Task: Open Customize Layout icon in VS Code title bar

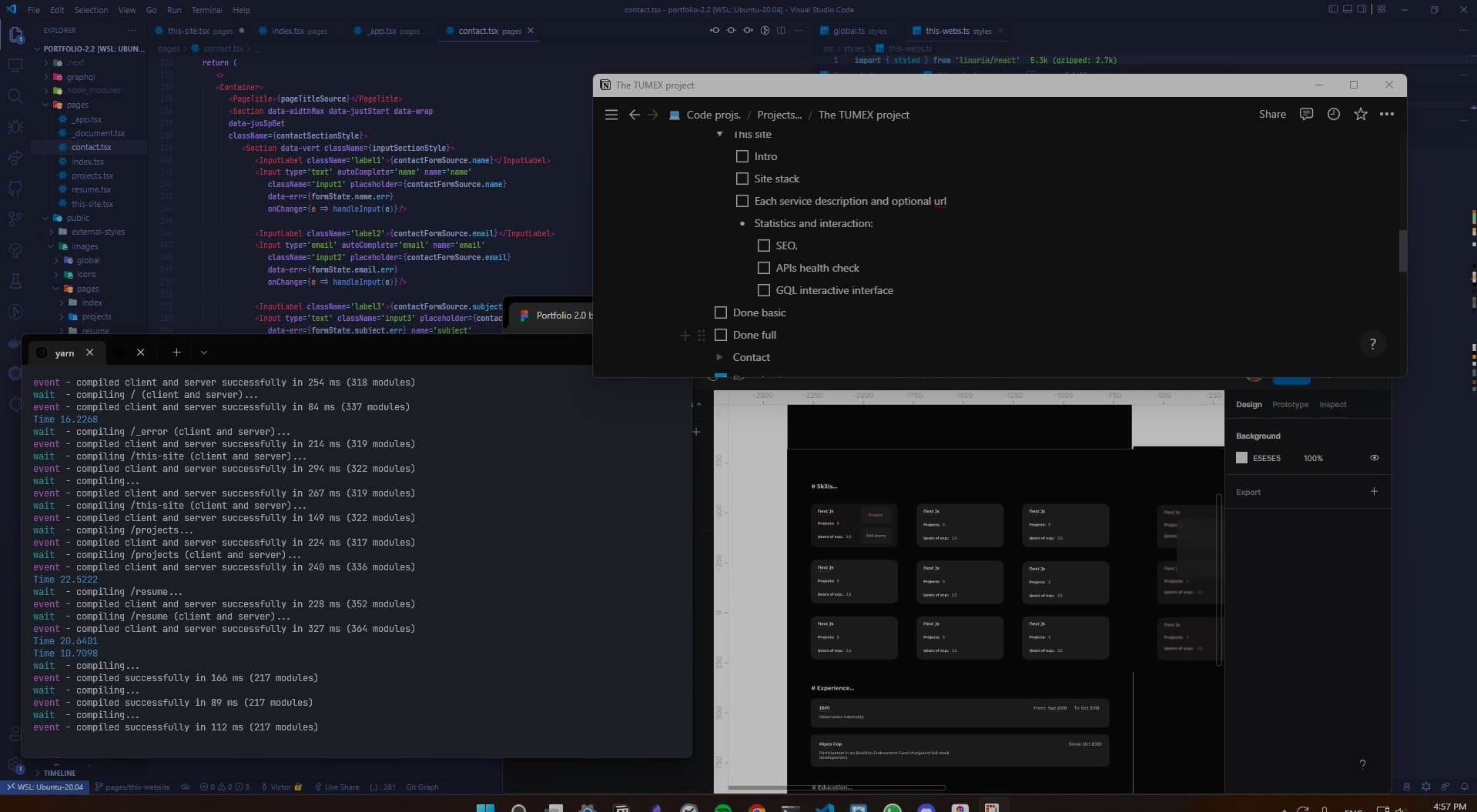Action: pyautogui.click(x=1382, y=9)
